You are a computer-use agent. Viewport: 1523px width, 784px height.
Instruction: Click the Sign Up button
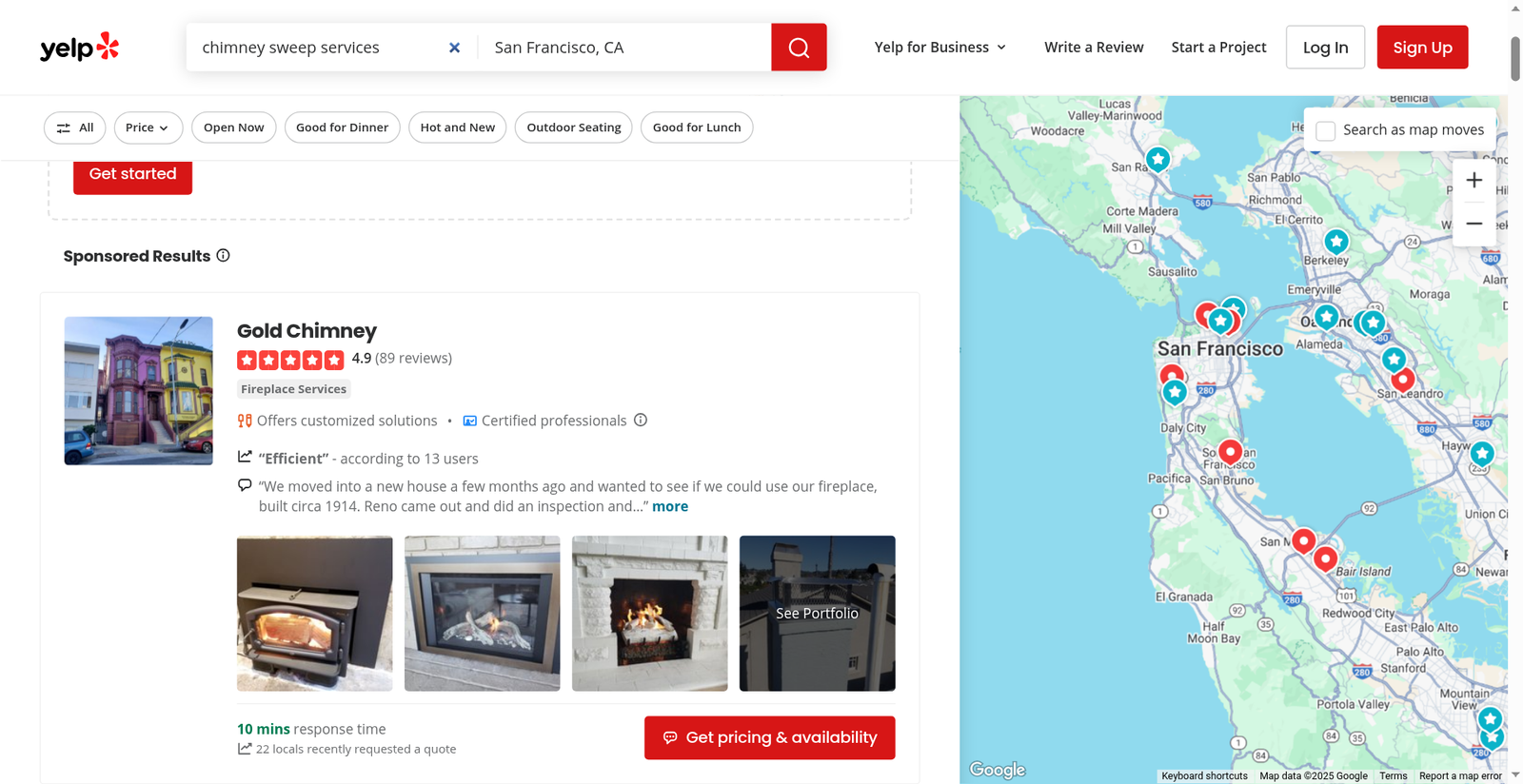(x=1422, y=48)
